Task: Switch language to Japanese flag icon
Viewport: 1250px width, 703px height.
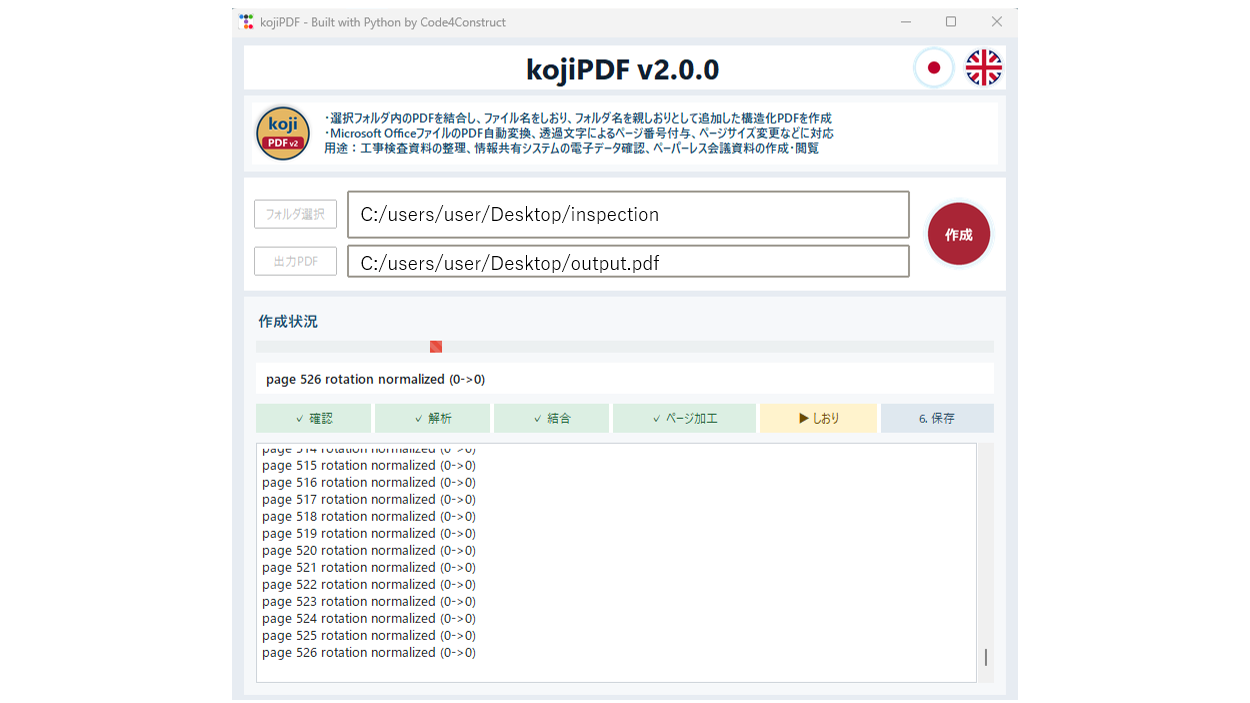Action: pos(934,68)
